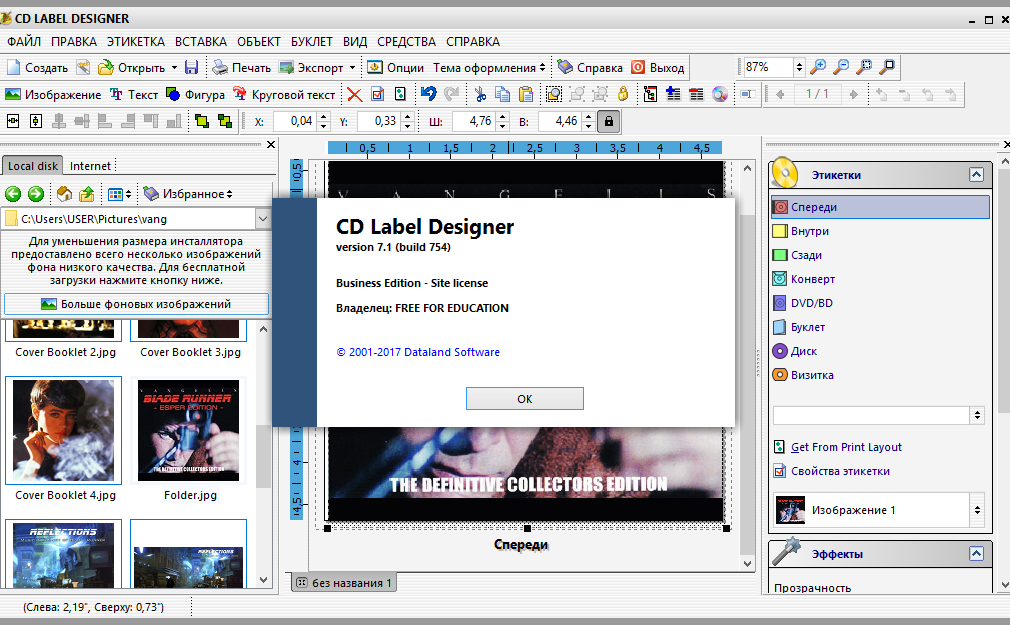Open the ФАЙЛ menu
Screen dimensions: 1010x625
24,42
